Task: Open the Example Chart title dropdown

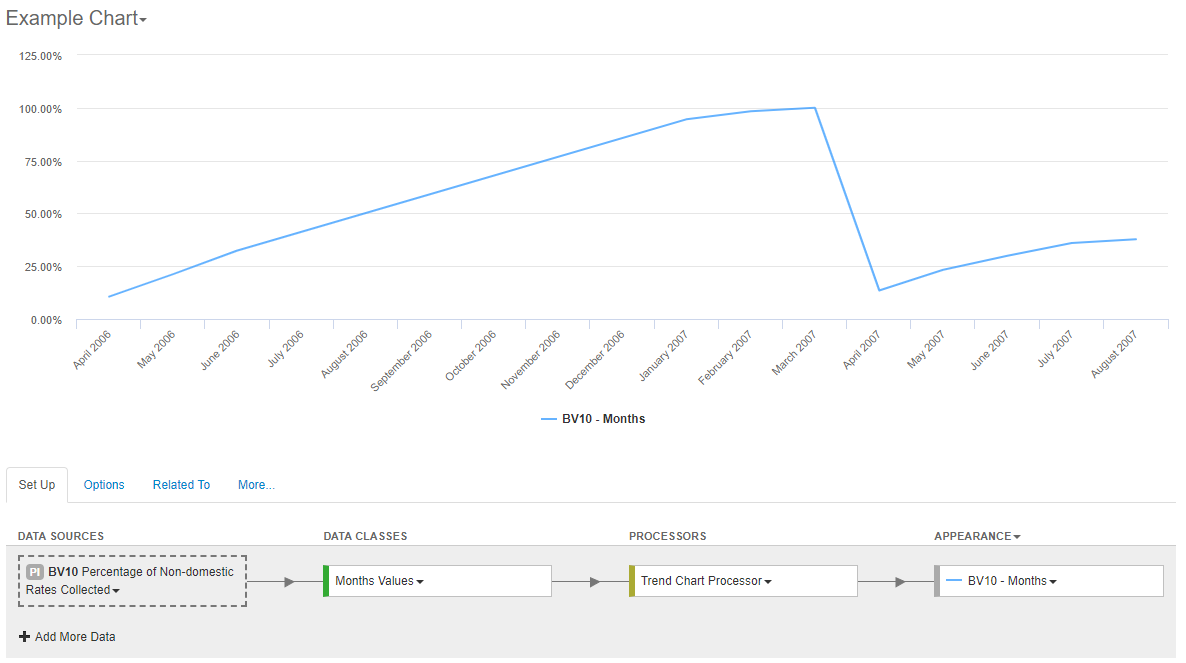Action: click(142, 18)
